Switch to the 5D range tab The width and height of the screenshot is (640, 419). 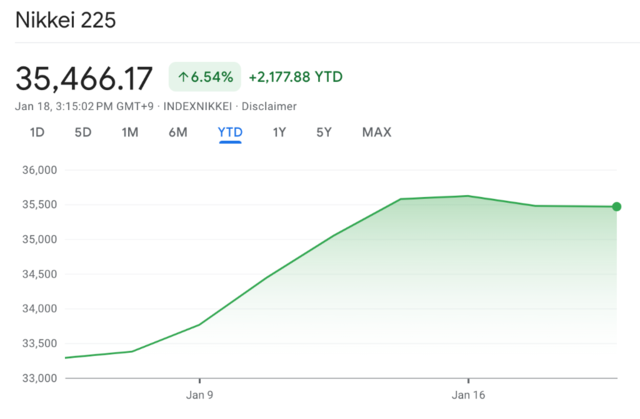pyautogui.click(x=83, y=132)
